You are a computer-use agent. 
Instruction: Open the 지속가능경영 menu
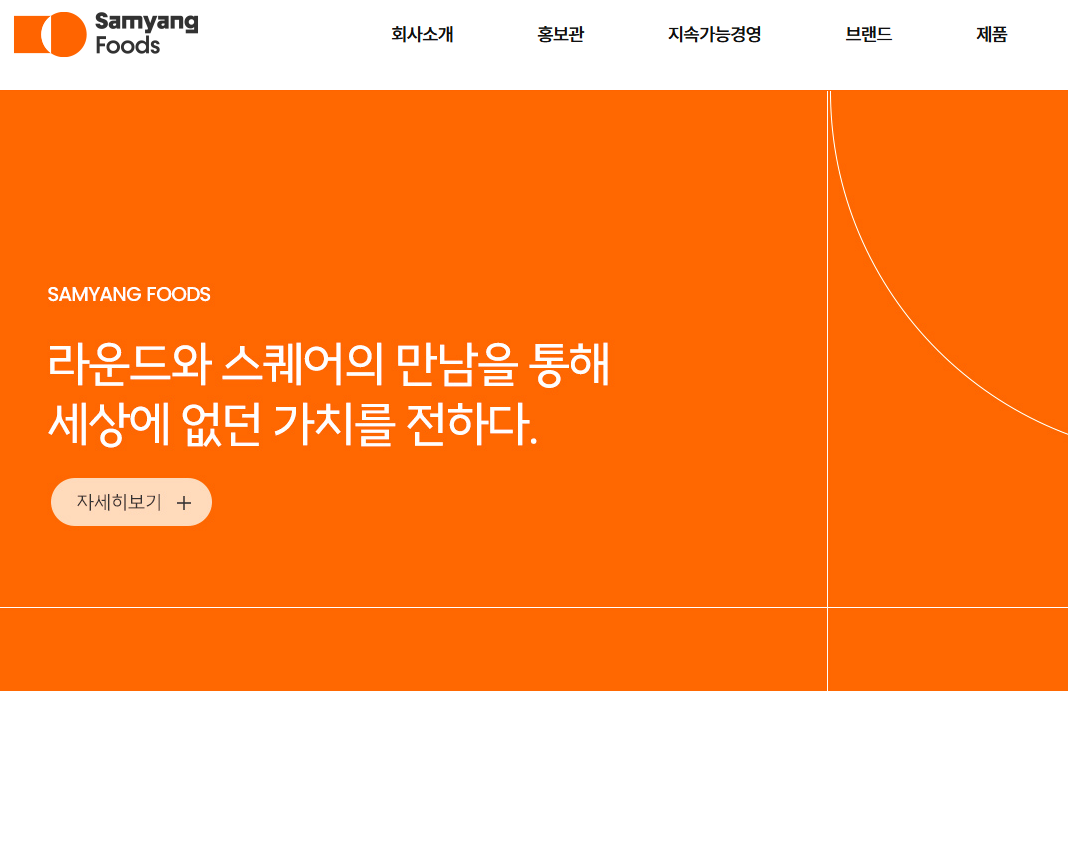(714, 34)
